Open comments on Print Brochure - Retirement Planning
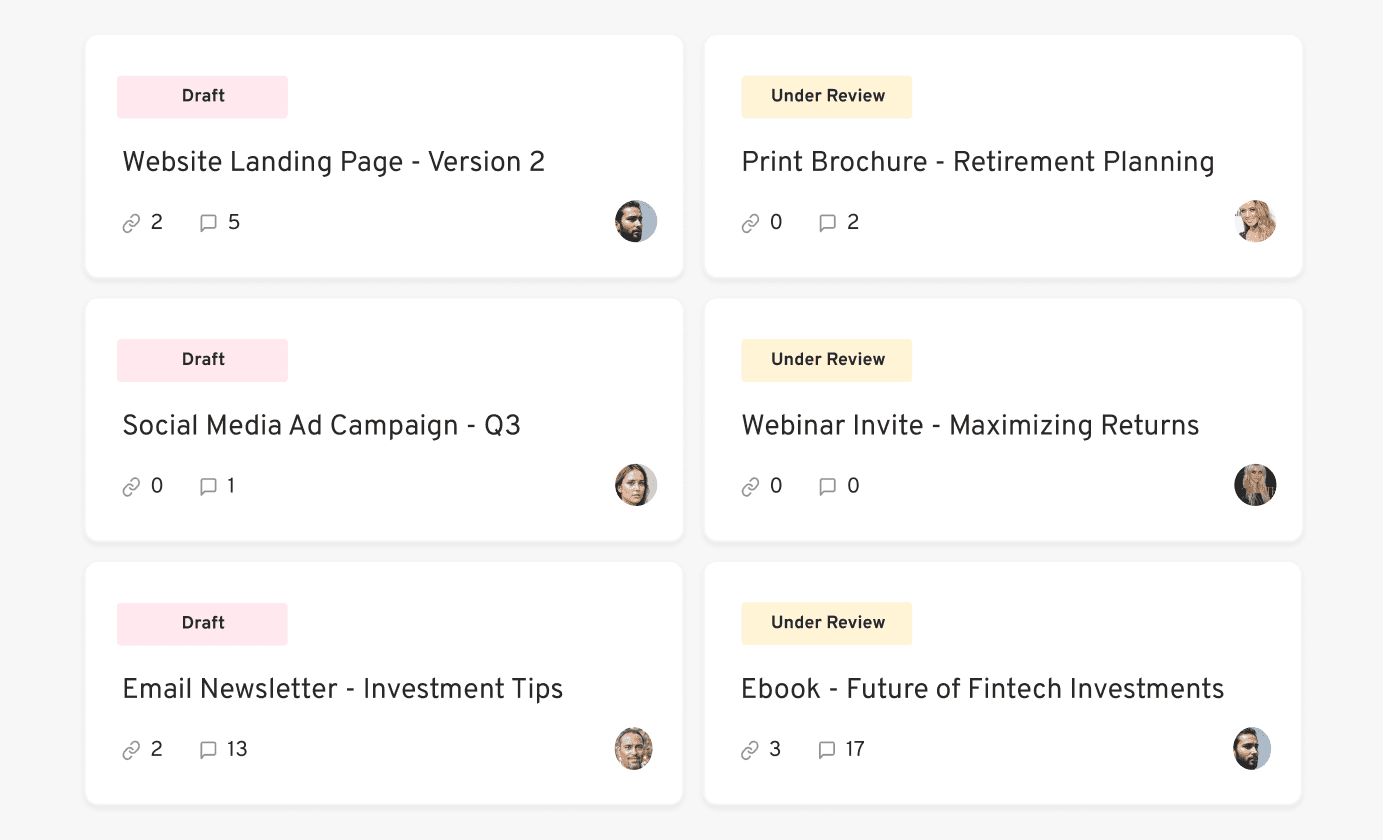 click(826, 222)
